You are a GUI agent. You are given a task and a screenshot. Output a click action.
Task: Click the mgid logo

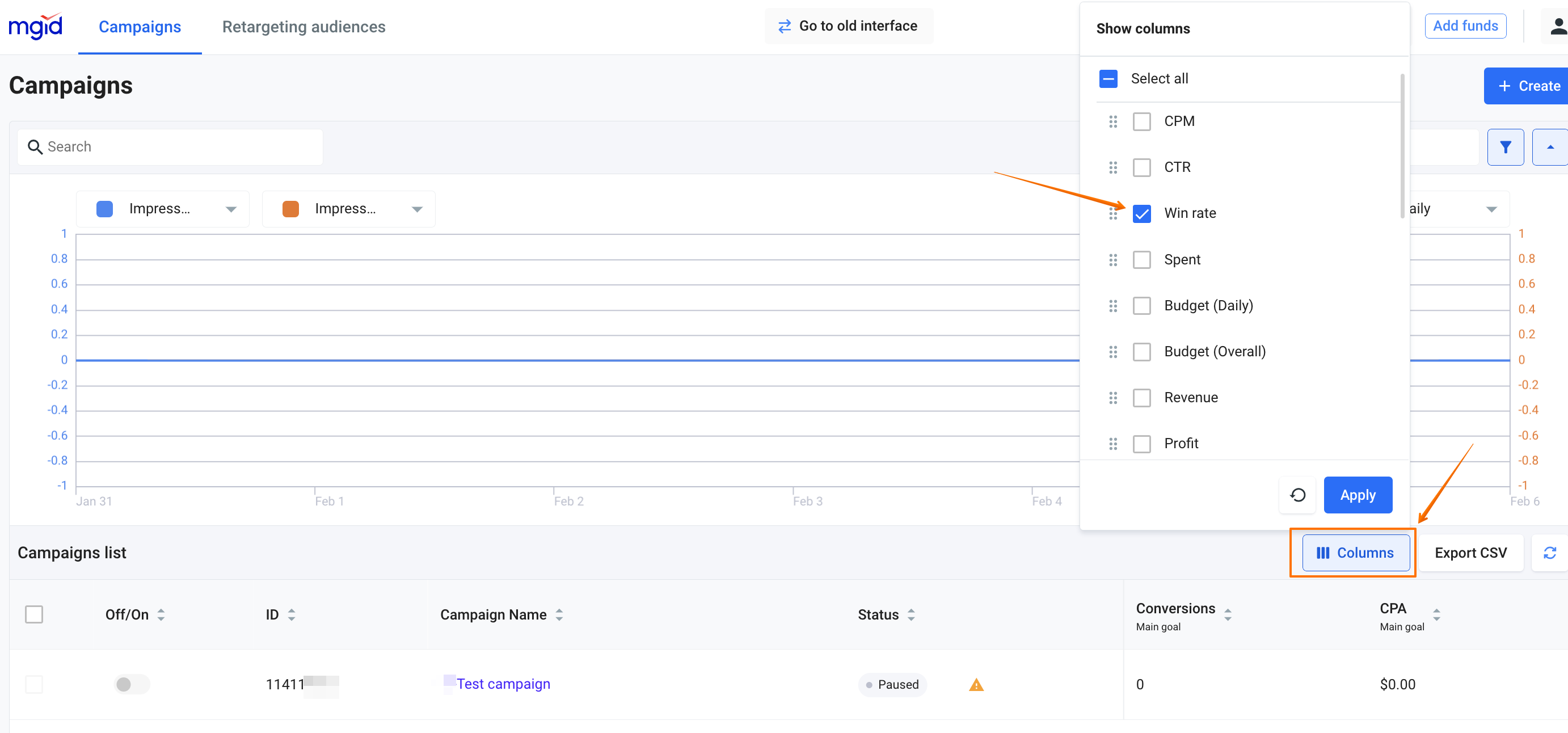(36, 26)
